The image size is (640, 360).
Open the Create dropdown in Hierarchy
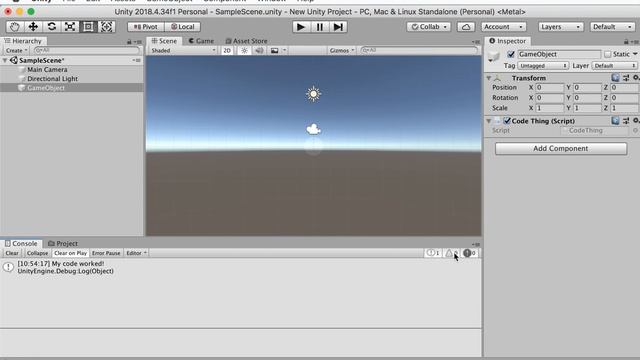[x=17, y=50]
